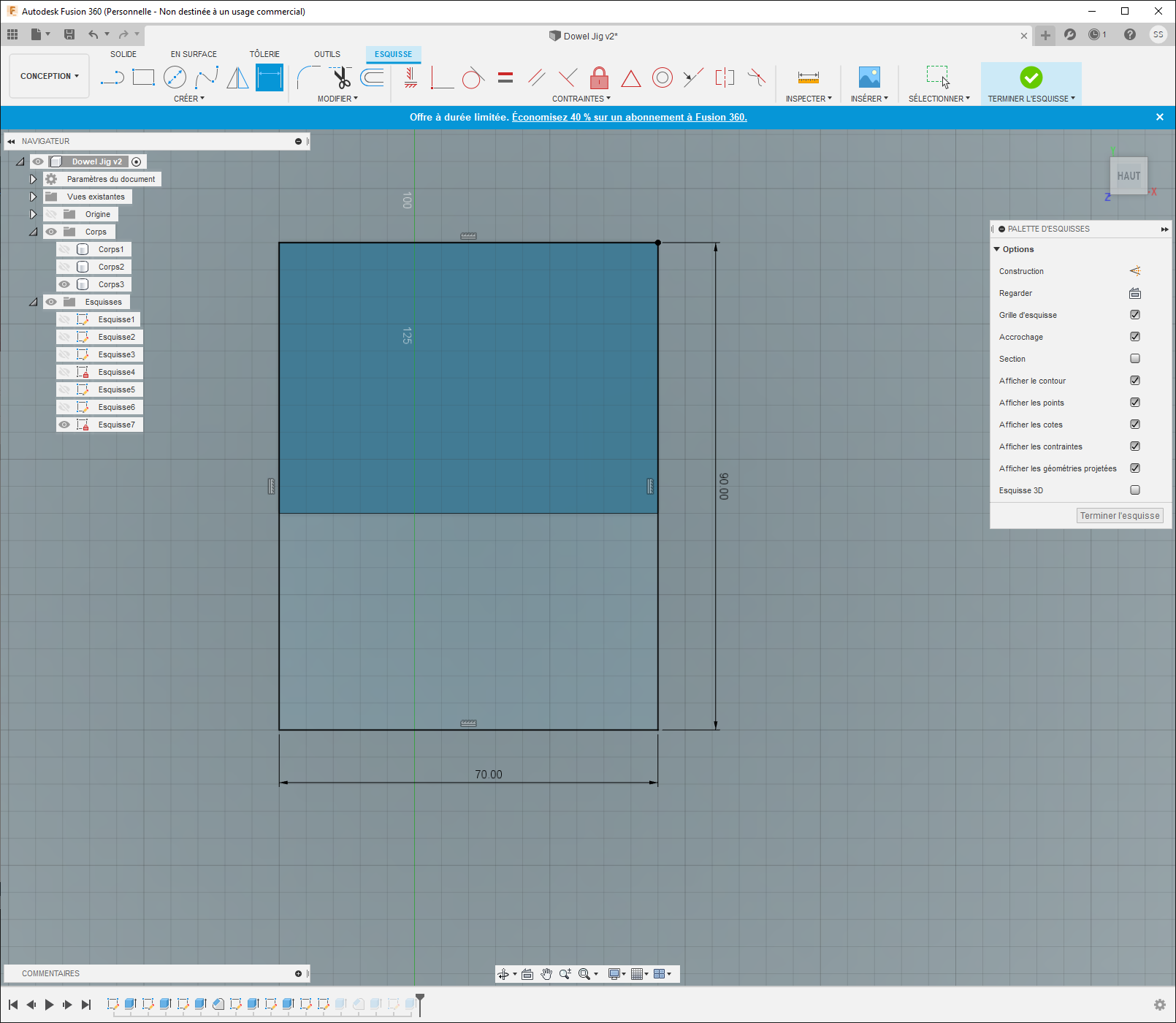Expand the Origine folder in the navigator
The width and height of the screenshot is (1176, 1023).
point(34,214)
